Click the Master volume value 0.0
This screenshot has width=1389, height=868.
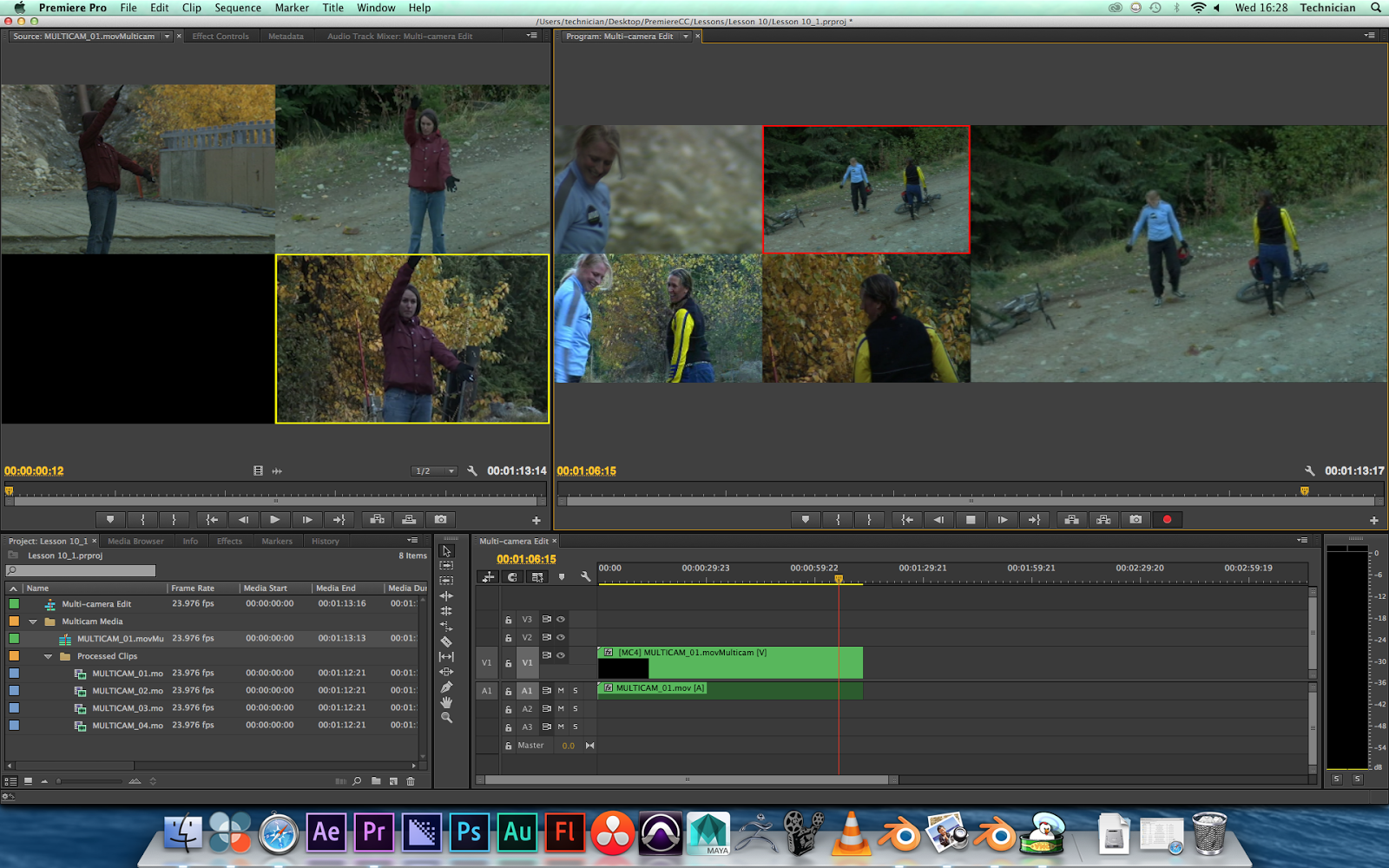pos(569,745)
